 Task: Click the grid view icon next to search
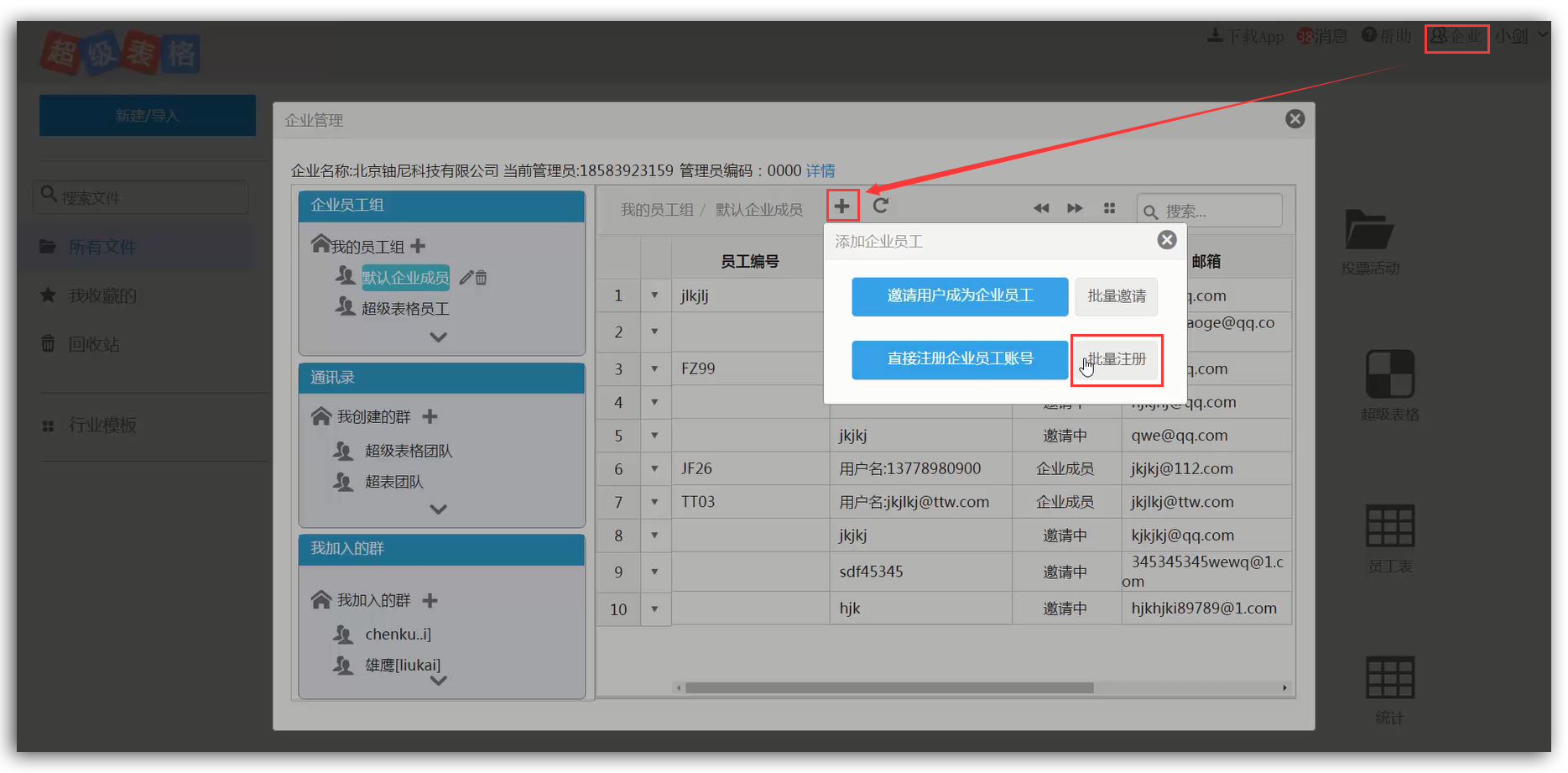pyautogui.click(x=1109, y=207)
